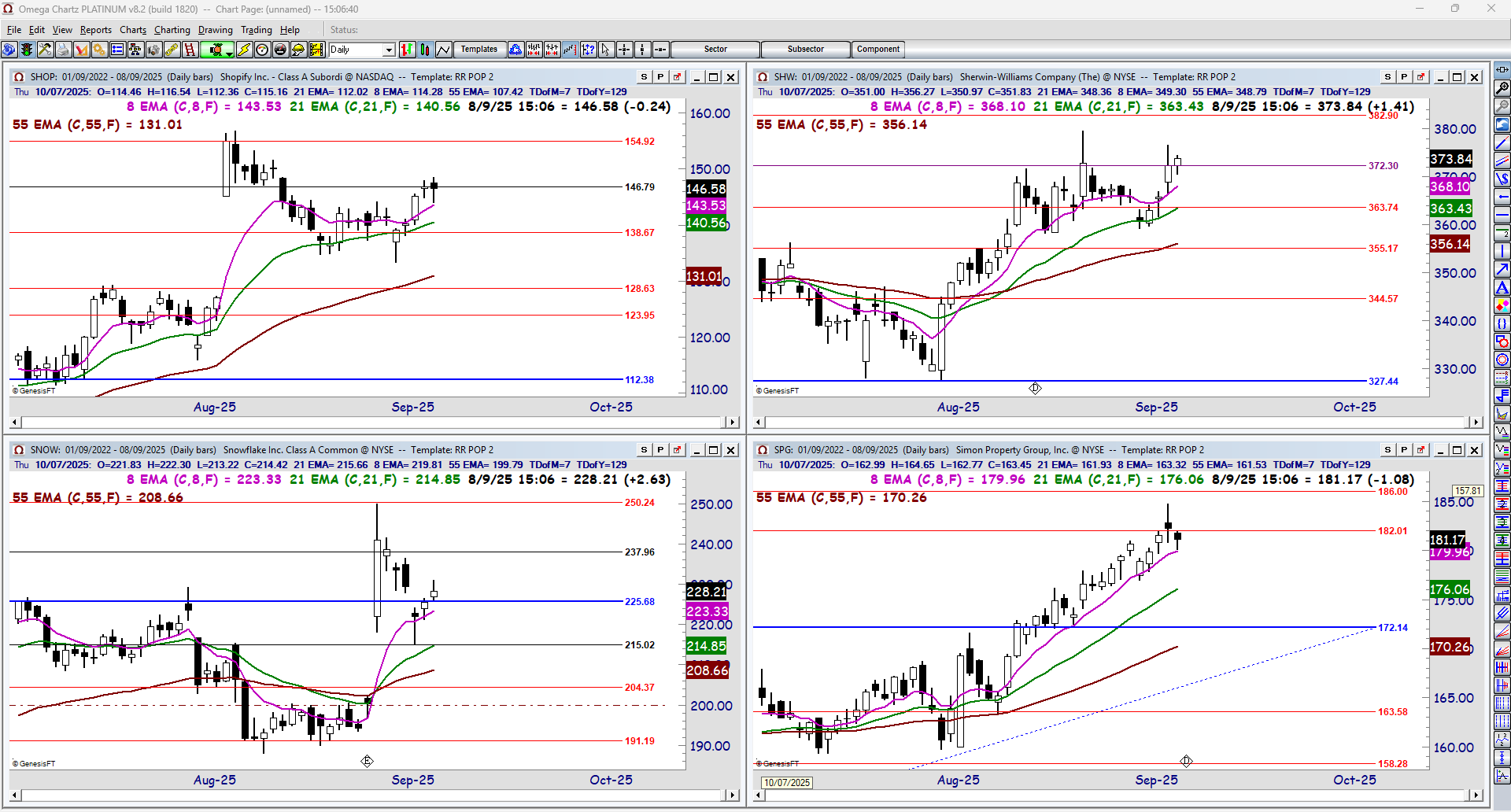Open the Component selector
This screenshot has height=812, width=1511.
click(x=878, y=50)
